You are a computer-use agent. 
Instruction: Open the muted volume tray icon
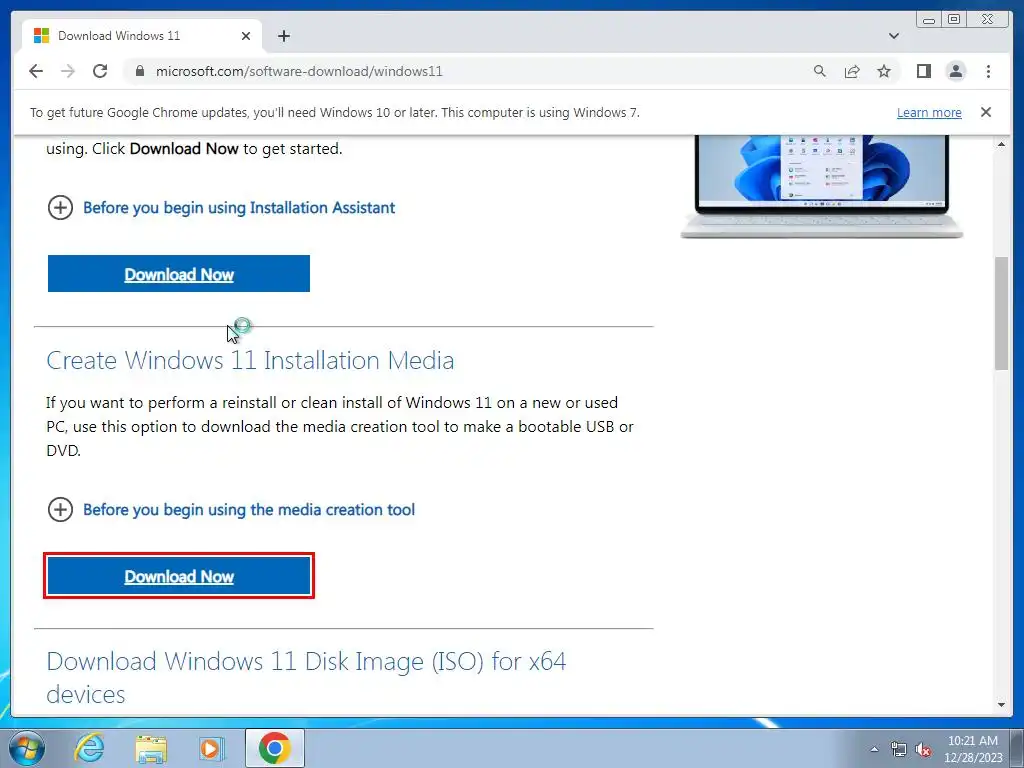coord(923,750)
